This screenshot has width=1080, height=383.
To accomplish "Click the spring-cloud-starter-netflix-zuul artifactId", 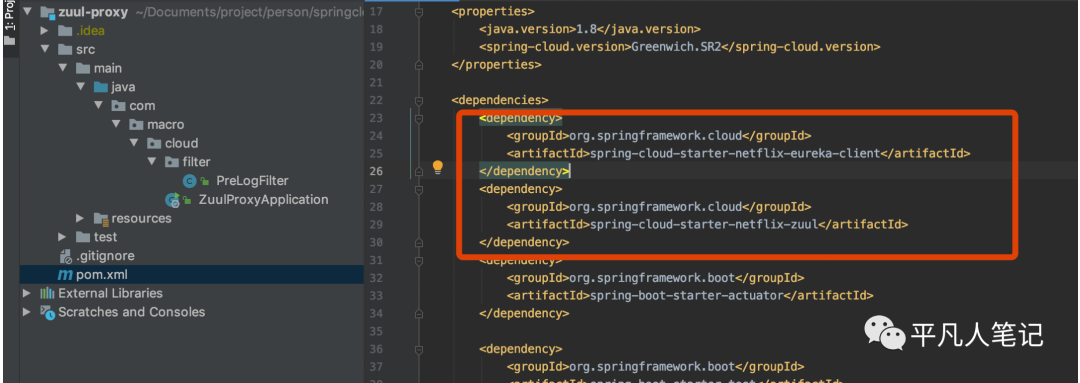I will coord(705,225).
